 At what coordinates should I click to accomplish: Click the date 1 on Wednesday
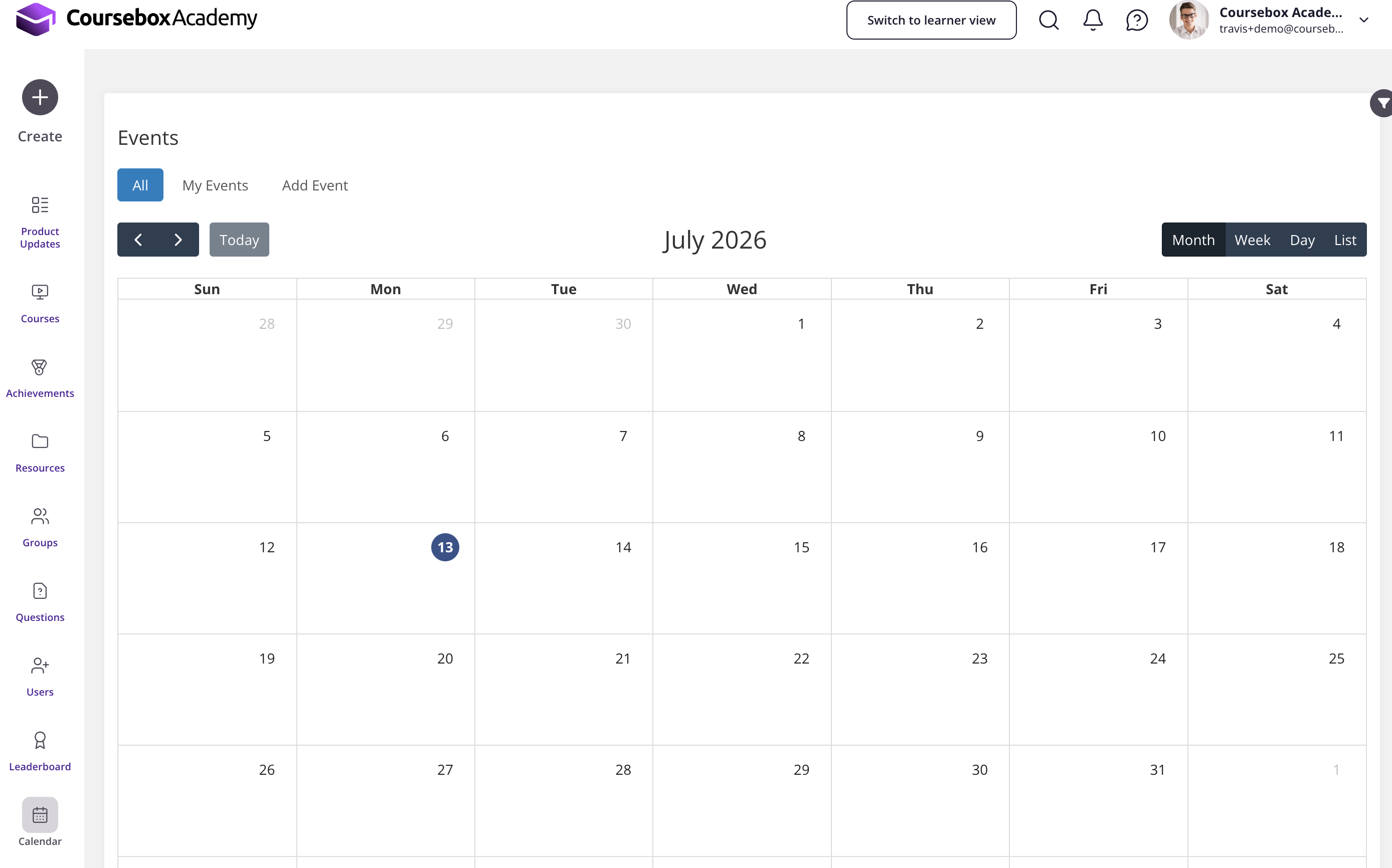tap(801, 324)
